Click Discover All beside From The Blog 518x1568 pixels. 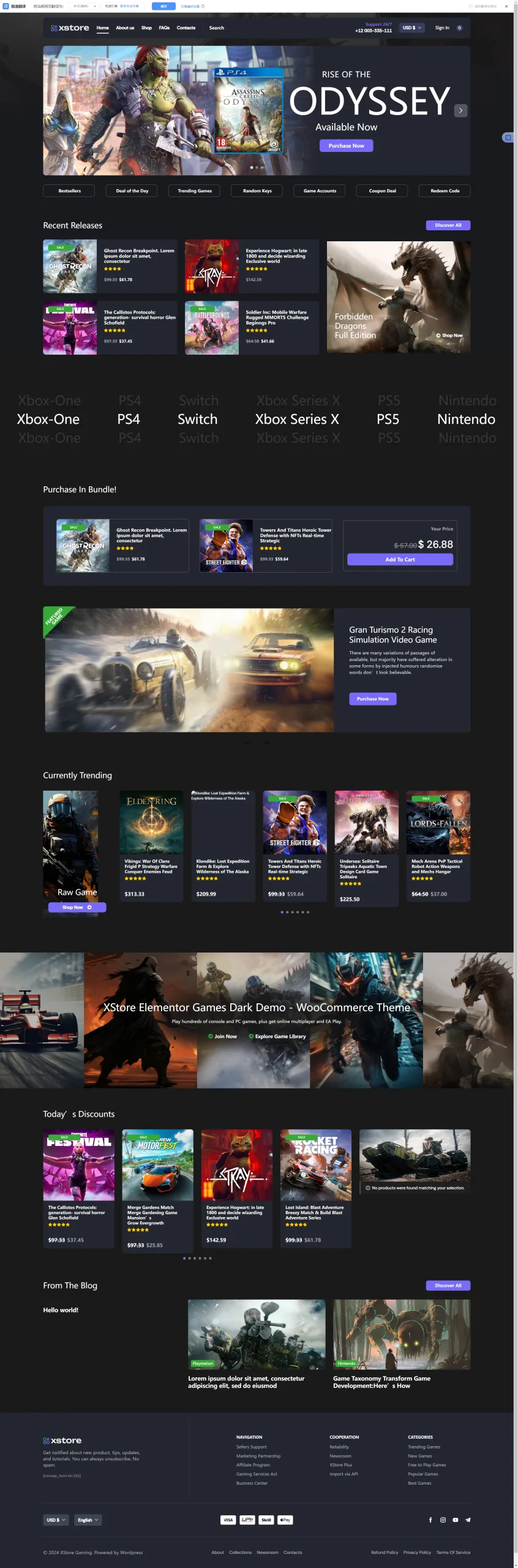point(448,1286)
